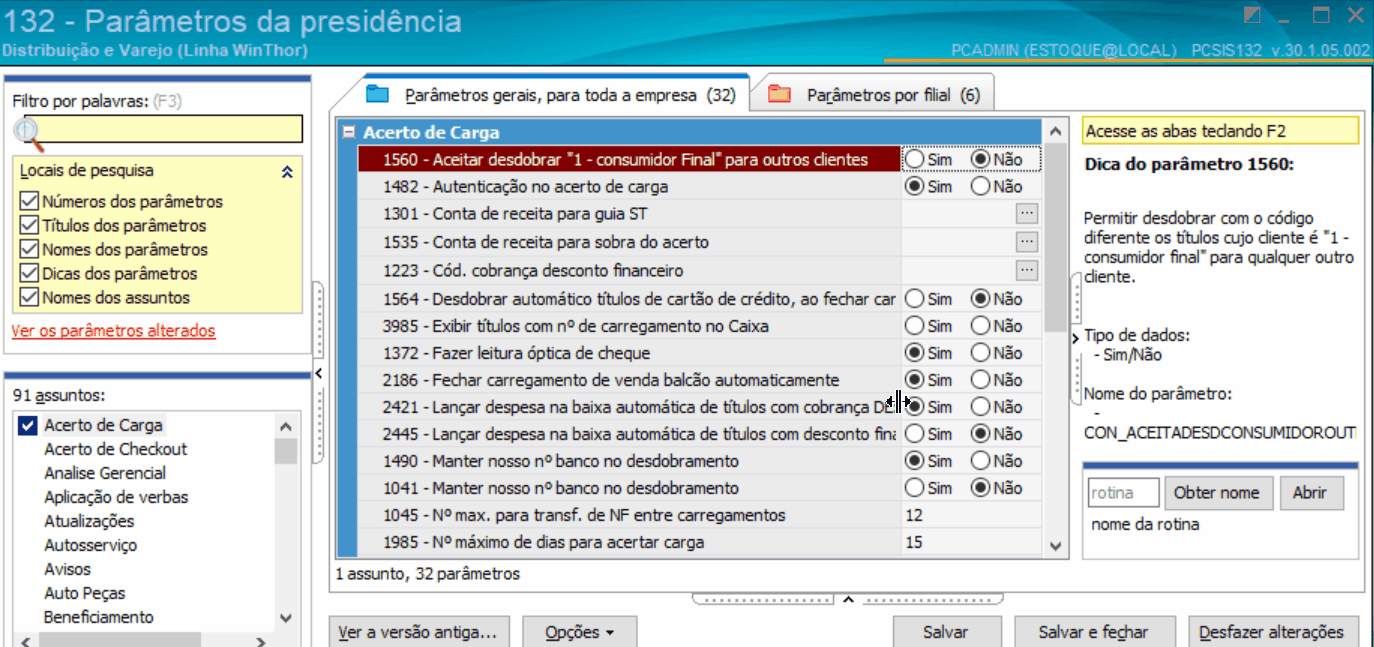Viewport: 1374px width, 647px height.
Task: Click Ver os parâmetros alterados link
Action: tap(113, 331)
